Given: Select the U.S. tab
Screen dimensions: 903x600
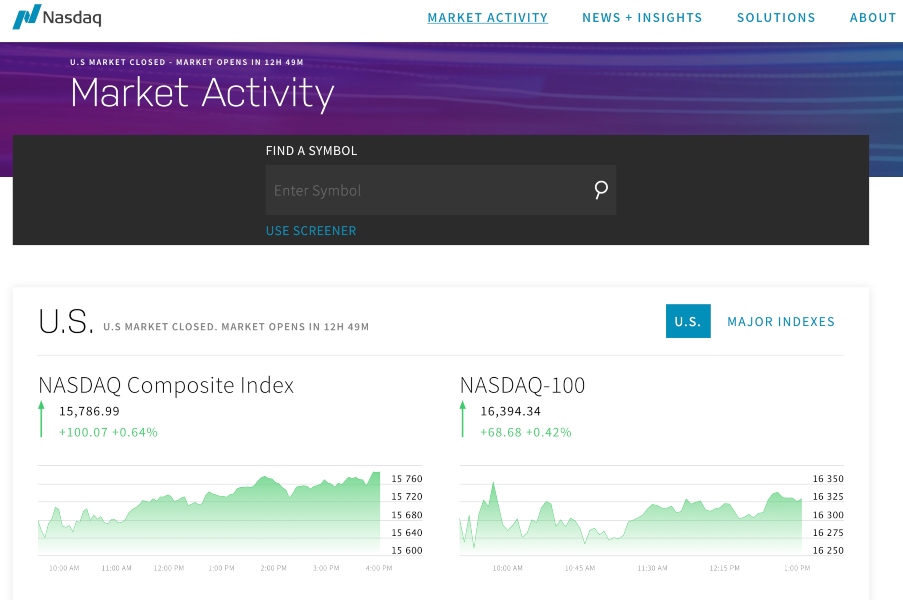Looking at the screenshot, I should (688, 321).
